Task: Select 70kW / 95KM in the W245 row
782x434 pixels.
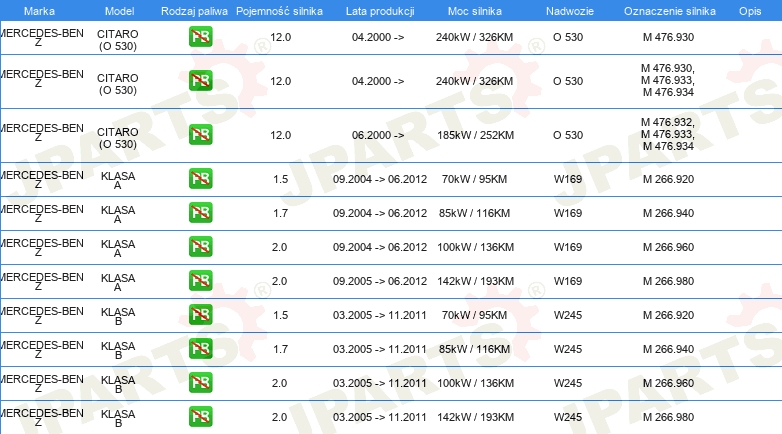Action: click(474, 315)
